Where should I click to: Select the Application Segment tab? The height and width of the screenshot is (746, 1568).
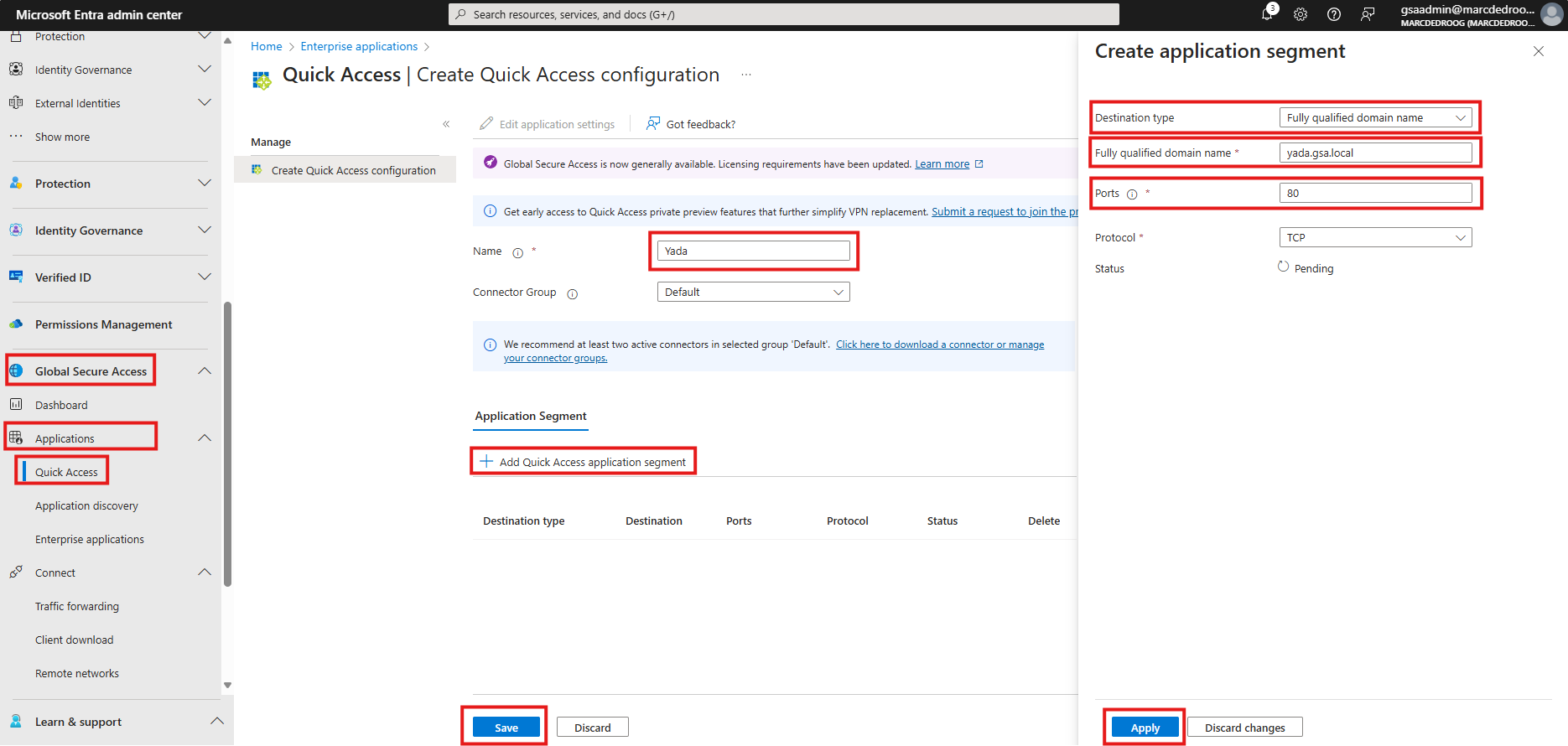(x=531, y=416)
